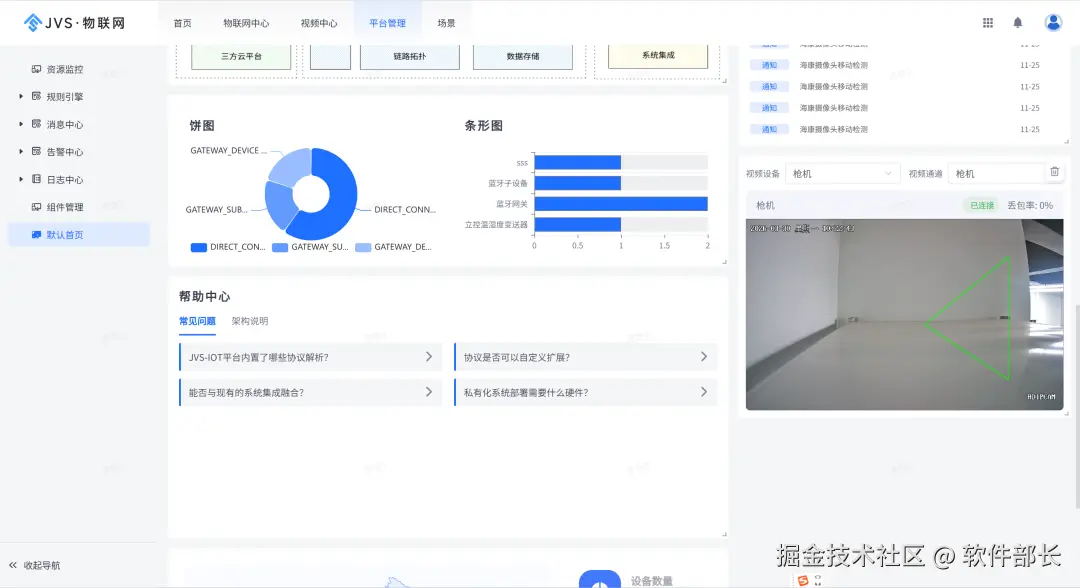1080x588 pixels.
Task: Open the 视频中心 navigation menu
Action: click(318, 21)
